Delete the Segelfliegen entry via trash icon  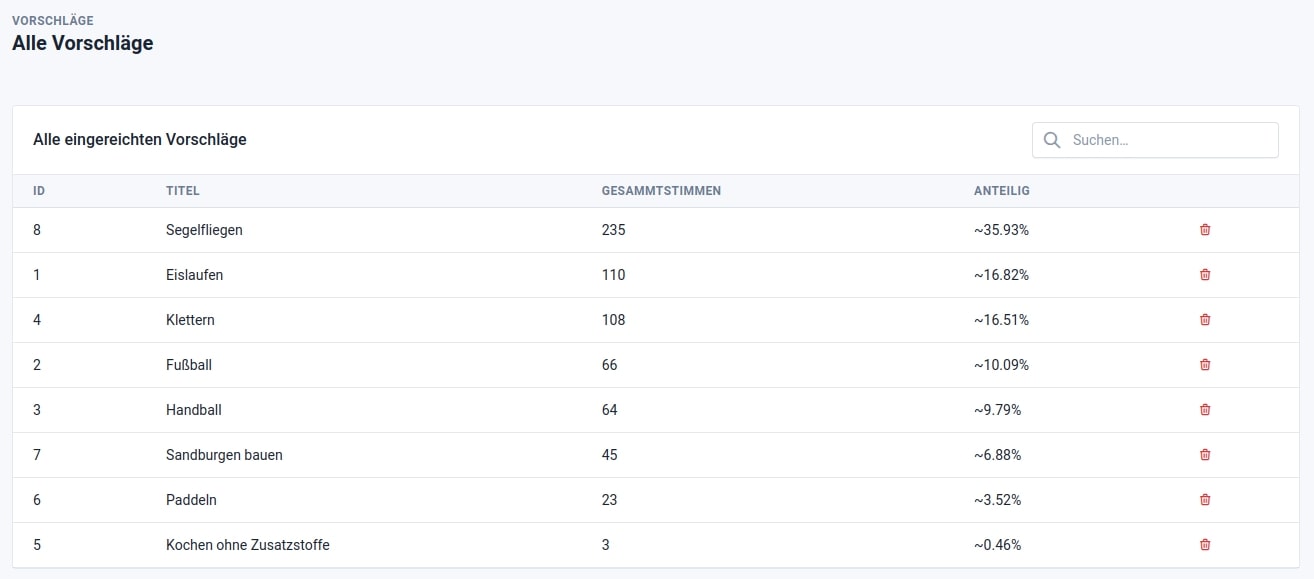pyautogui.click(x=1204, y=230)
